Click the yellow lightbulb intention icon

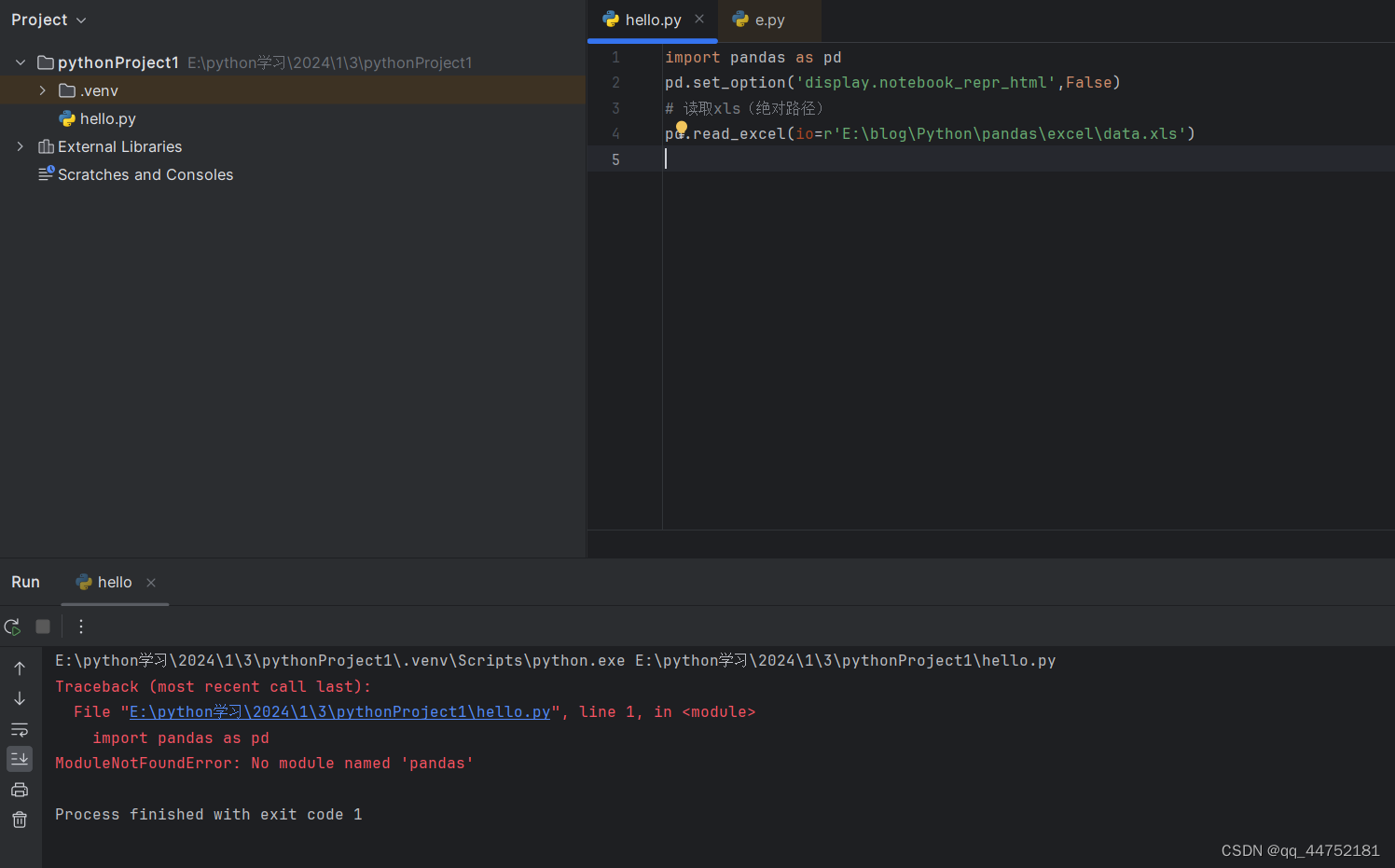[x=682, y=128]
